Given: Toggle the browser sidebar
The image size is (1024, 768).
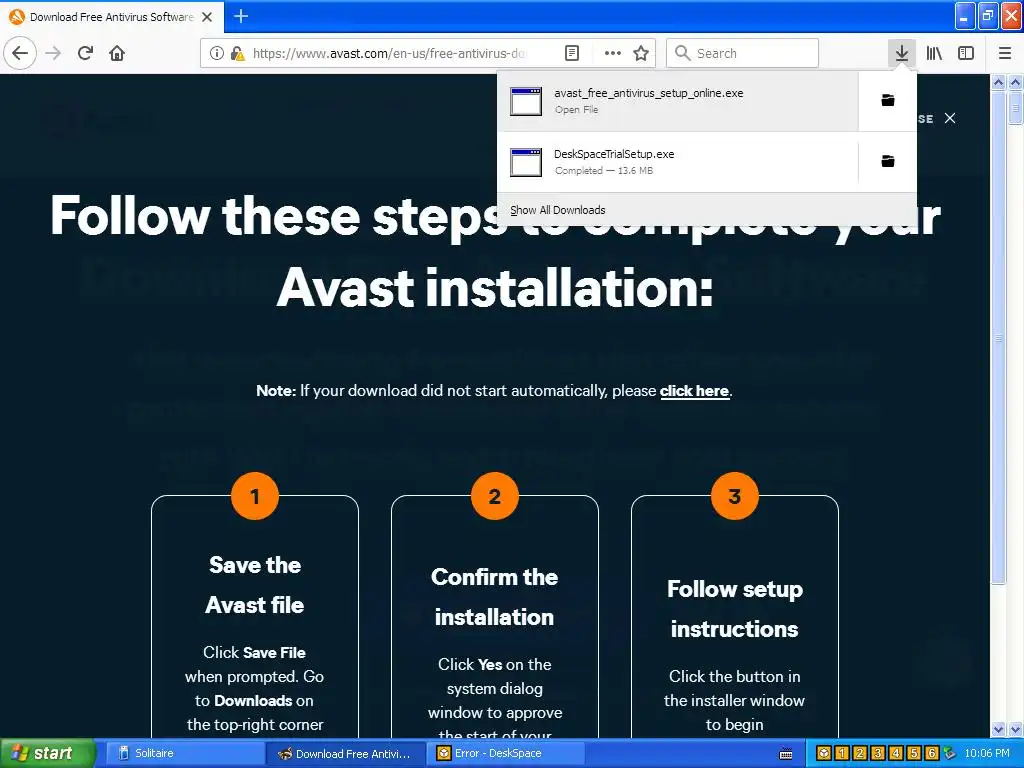Looking at the screenshot, I should [x=966, y=53].
